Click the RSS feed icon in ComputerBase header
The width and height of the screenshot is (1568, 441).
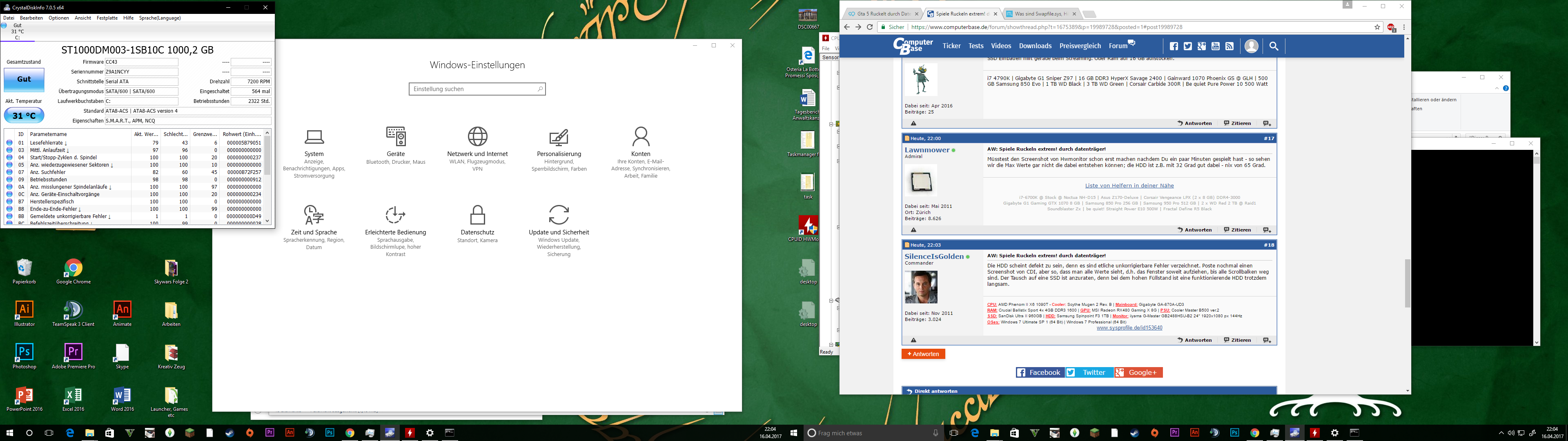[x=1229, y=46]
